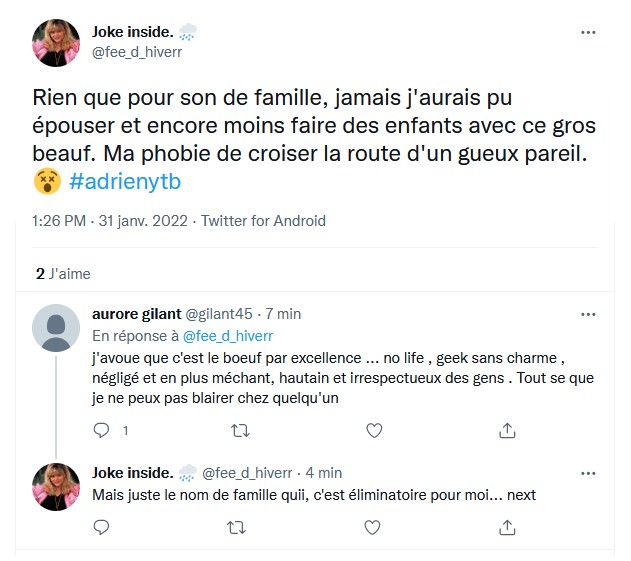Share aurore gilant's reply
This screenshot has width=631, height=561.
(x=507, y=430)
